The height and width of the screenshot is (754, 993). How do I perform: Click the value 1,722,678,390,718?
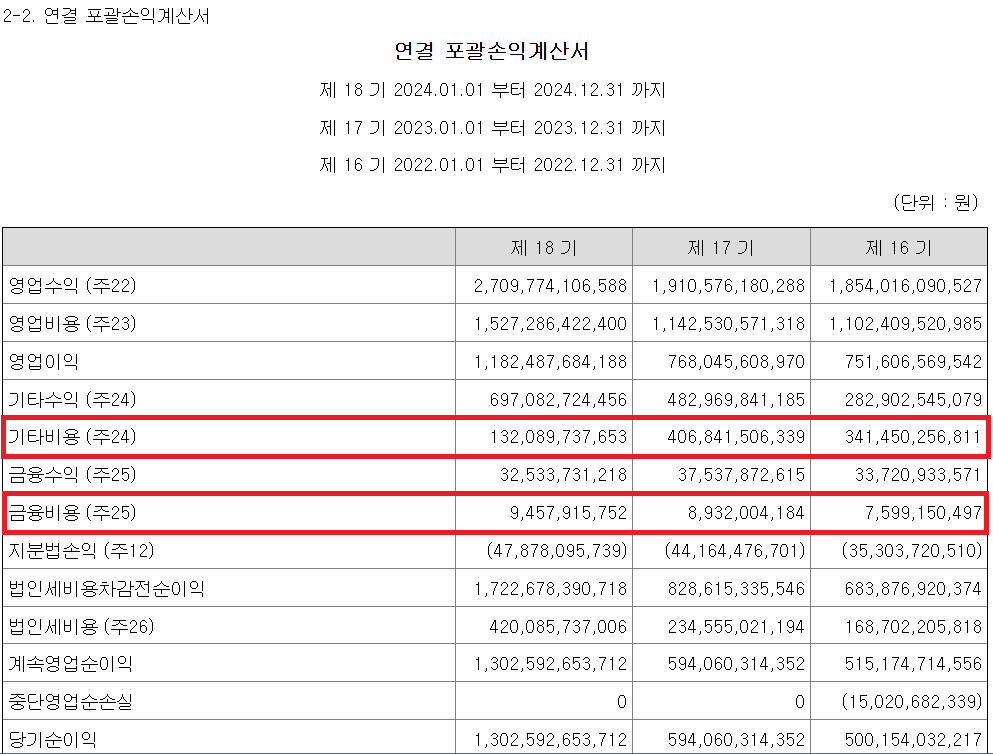(x=550, y=589)
